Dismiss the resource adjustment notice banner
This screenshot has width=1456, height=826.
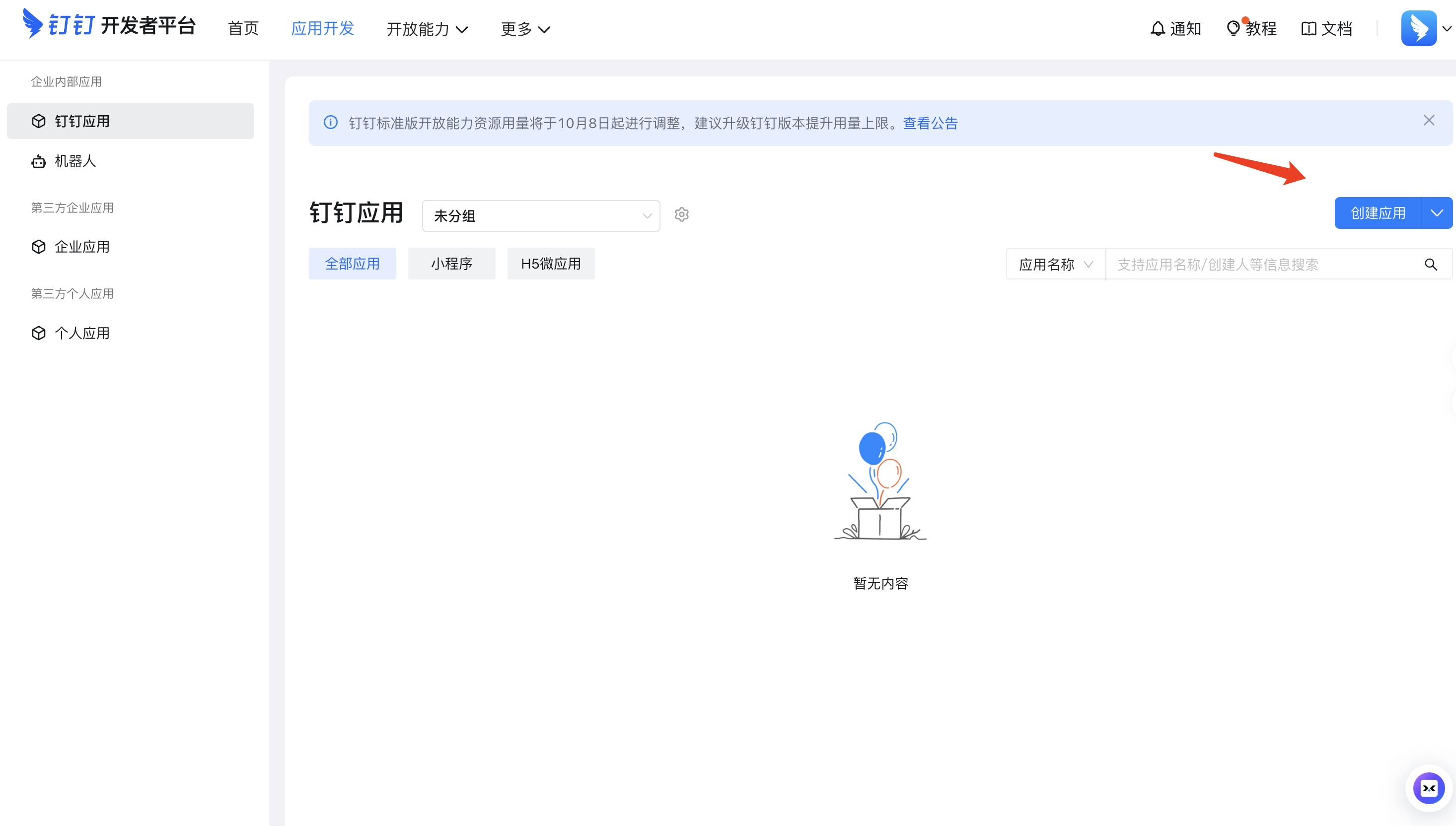pos(1429,120)
